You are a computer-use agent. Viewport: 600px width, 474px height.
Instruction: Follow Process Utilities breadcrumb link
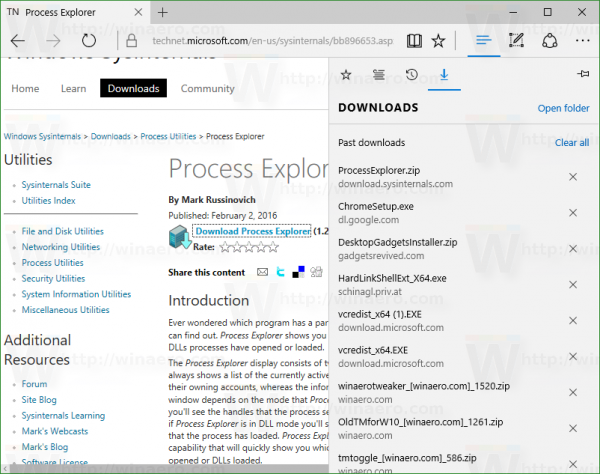click(168, 137)
